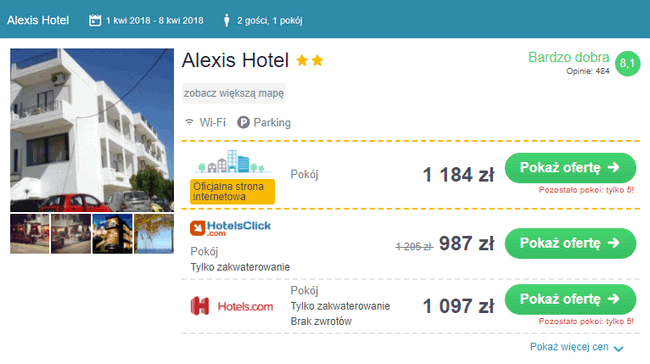Screen dimensions: 650x364
Task: Open zobacz większą mapę link
Action: 234,93
